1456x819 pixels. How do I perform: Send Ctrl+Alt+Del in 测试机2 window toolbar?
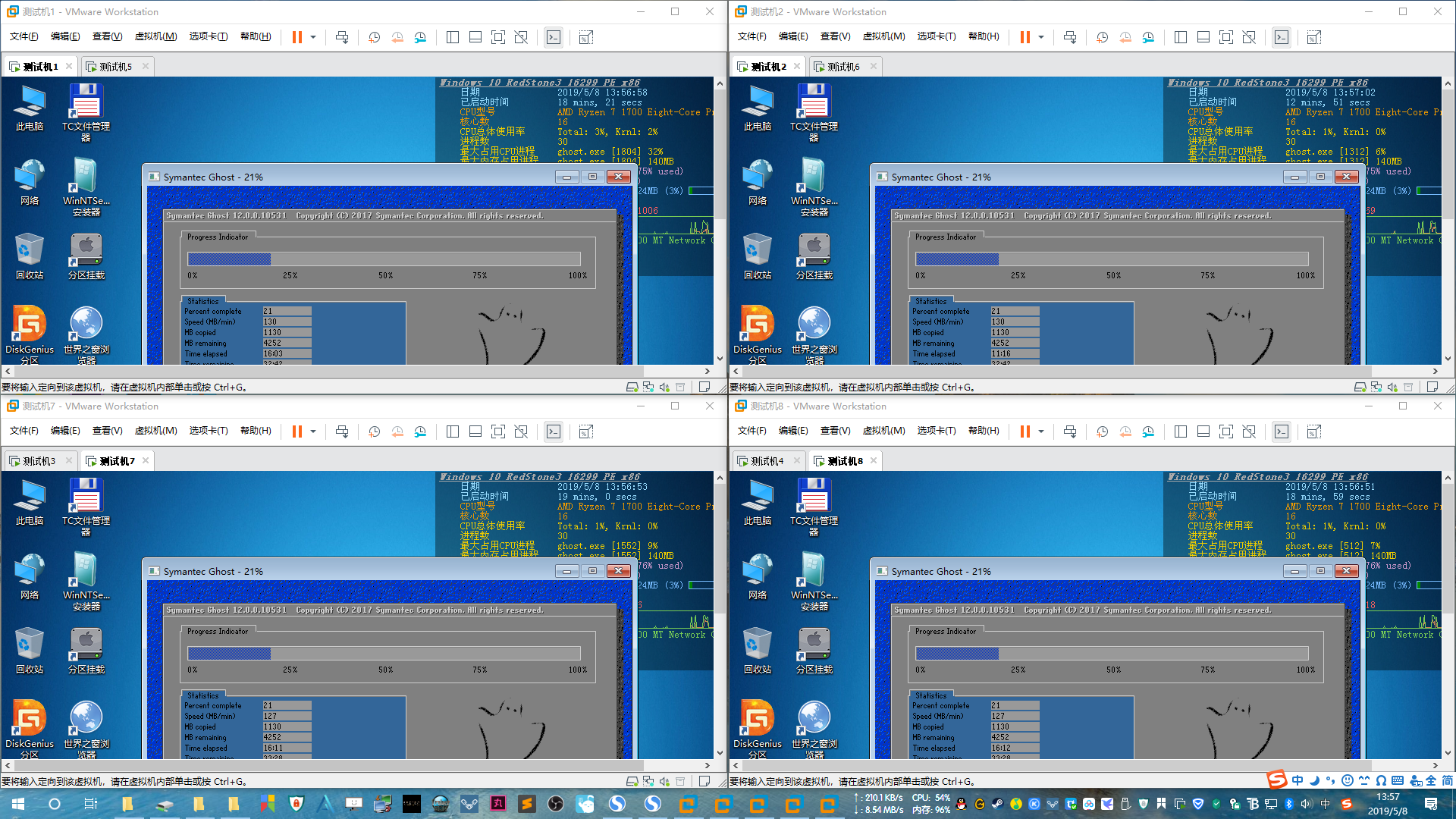1070,37
